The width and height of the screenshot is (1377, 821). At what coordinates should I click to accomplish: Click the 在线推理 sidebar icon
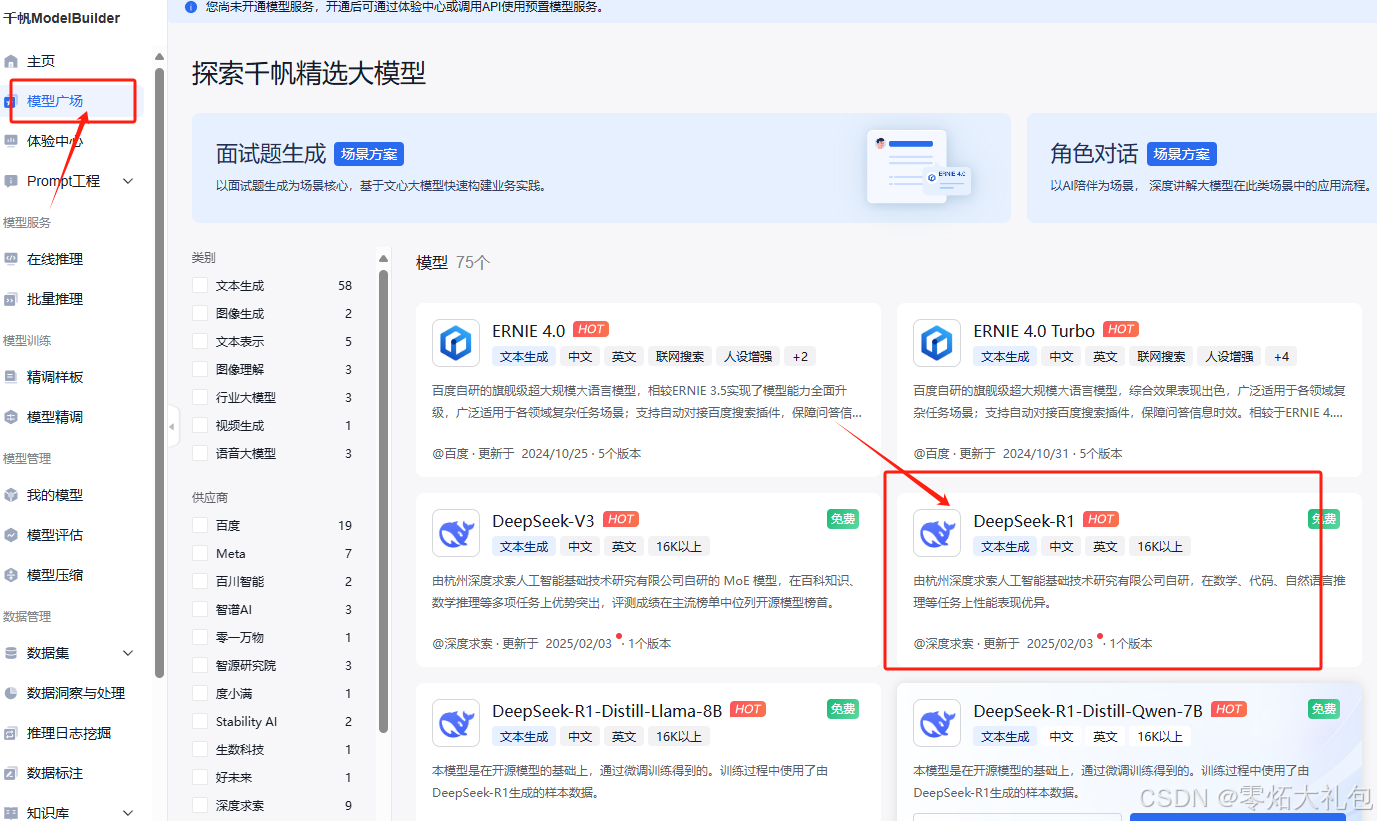(11, 259)
